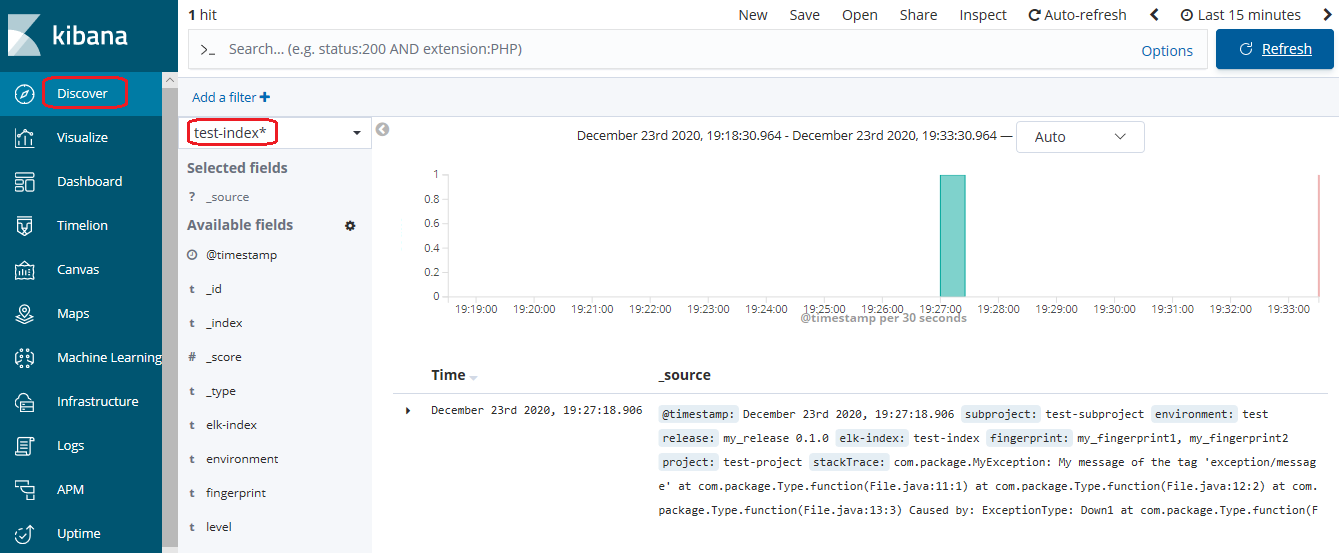
Task: Open Timelion icon in sidebar
Action: tap(25, 226)
